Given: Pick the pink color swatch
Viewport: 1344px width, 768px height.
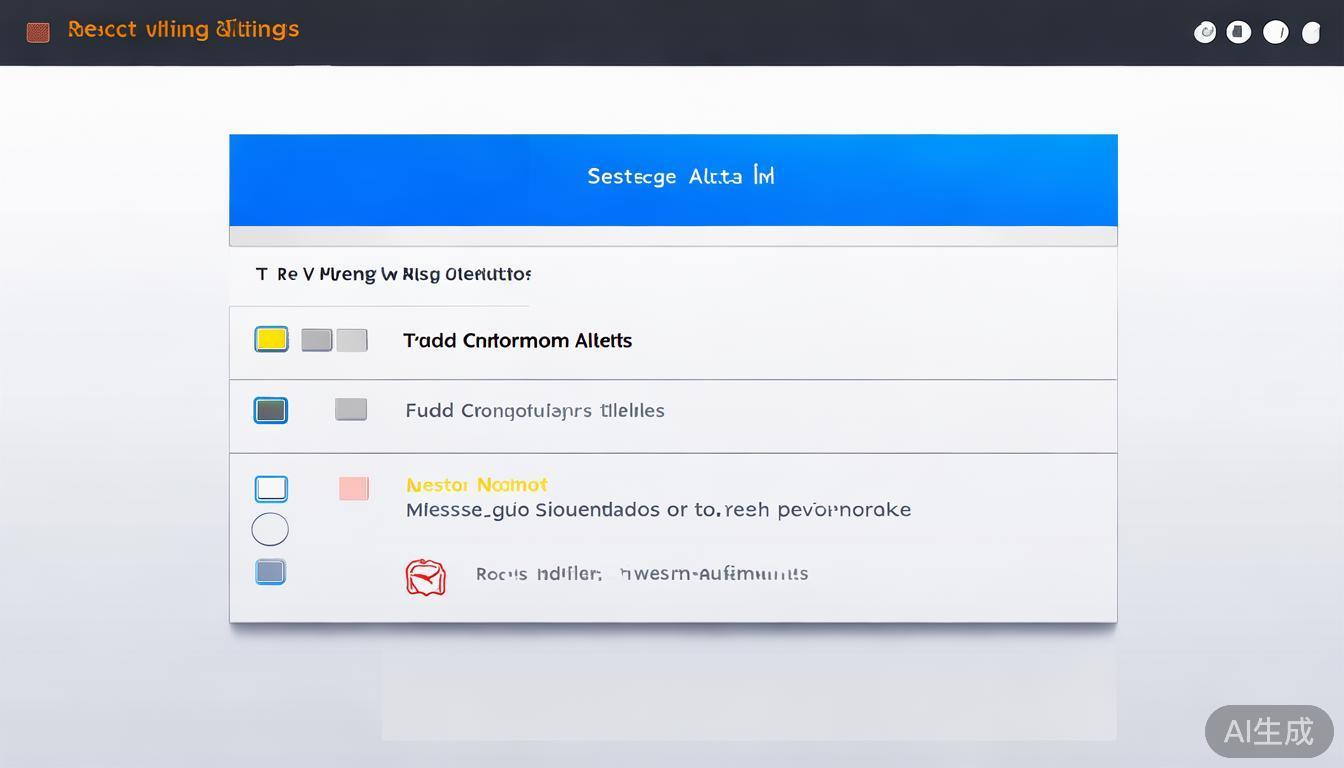Looking at the screenshot, I should [353, 488].
